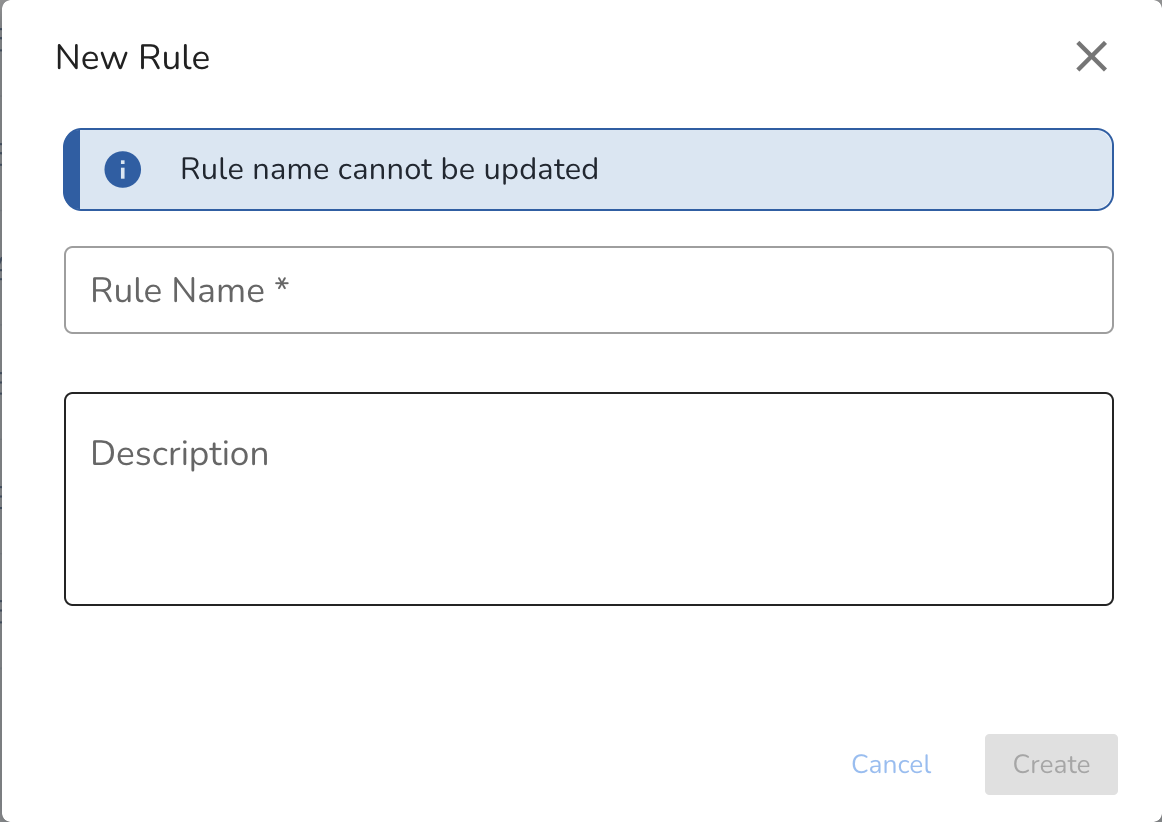This screenshot has height=822, width=1162.
Task: Click the required asterisk beside Rule Name
Action: (282, 285)
